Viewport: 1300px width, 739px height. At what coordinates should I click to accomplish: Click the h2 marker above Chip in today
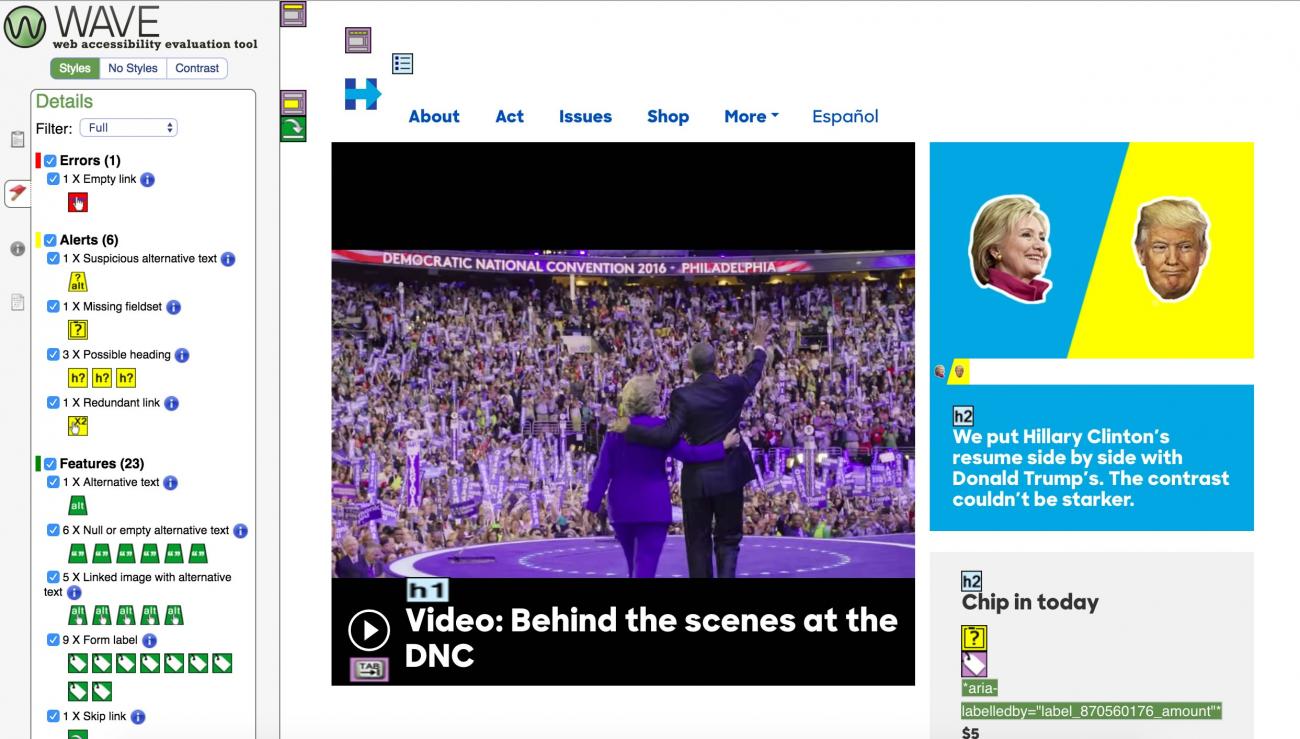(x=971, y=582)
